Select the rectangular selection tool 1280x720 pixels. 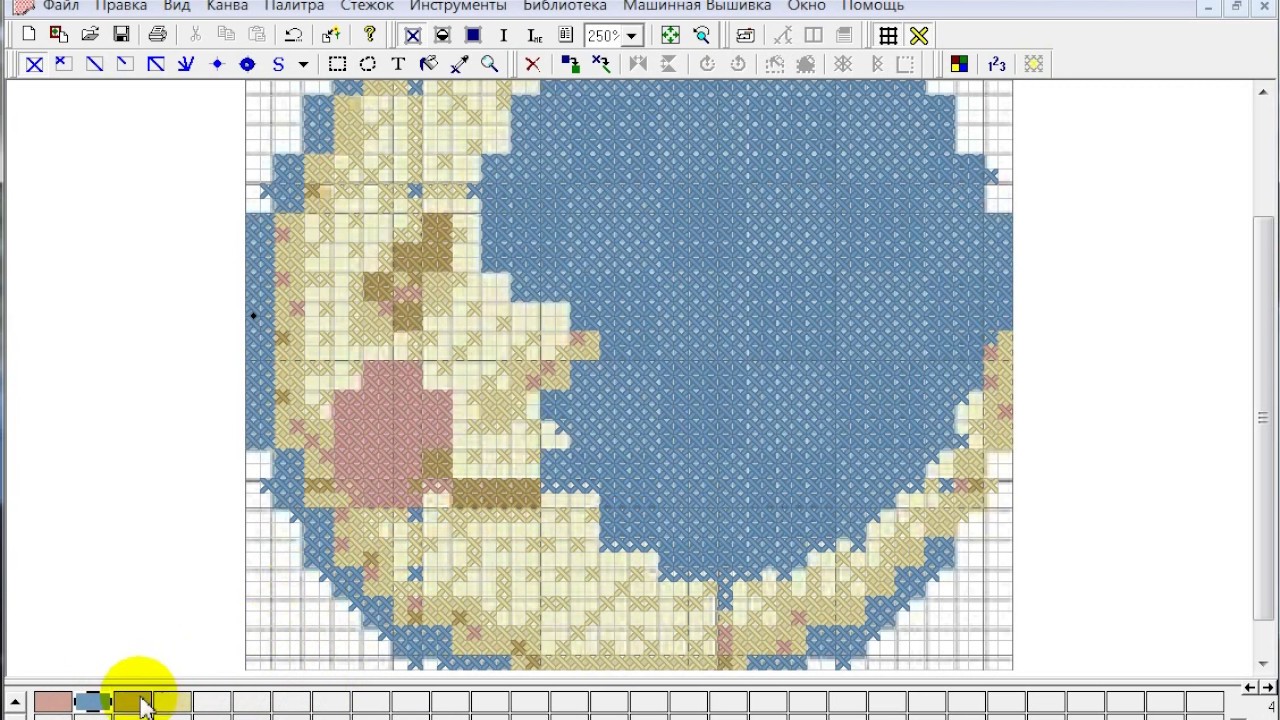tap(337, 64)
